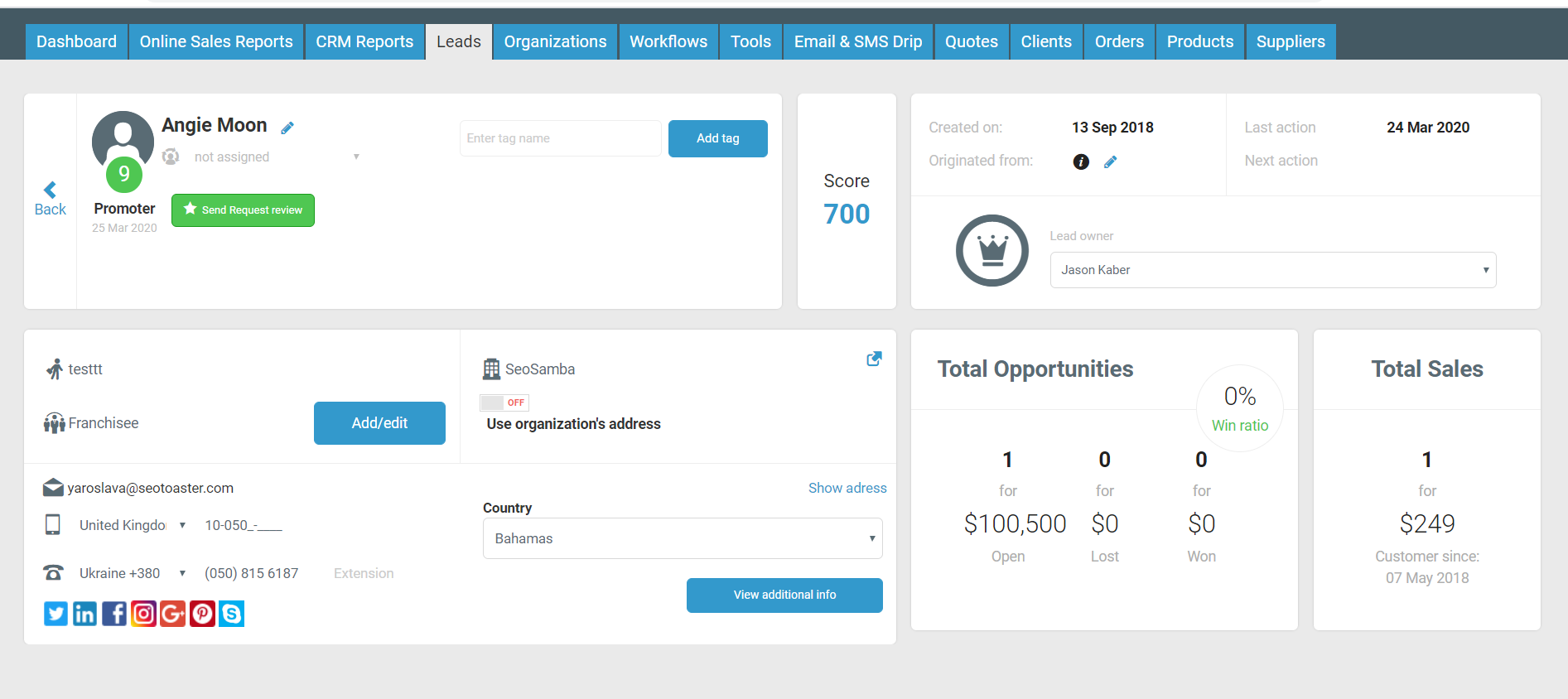Click the testtt person icon
Screen dimensions: 1568x699
tap(55, 369)
